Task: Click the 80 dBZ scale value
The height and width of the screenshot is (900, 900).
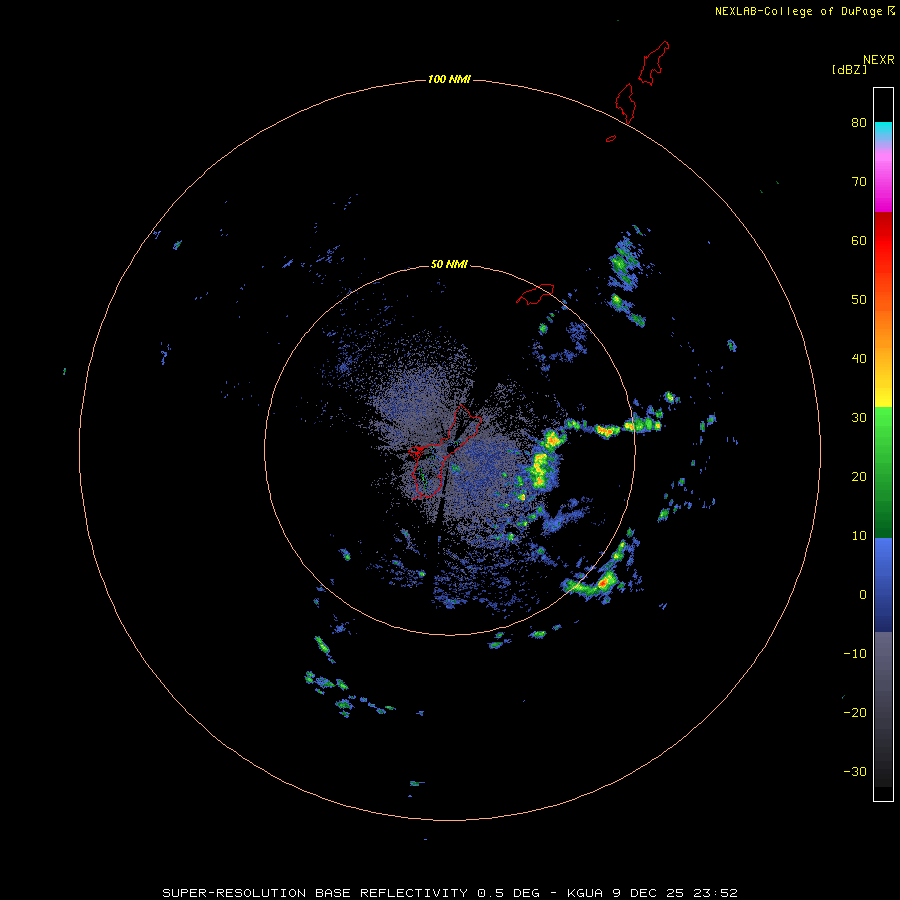Action: coord(859,122)
